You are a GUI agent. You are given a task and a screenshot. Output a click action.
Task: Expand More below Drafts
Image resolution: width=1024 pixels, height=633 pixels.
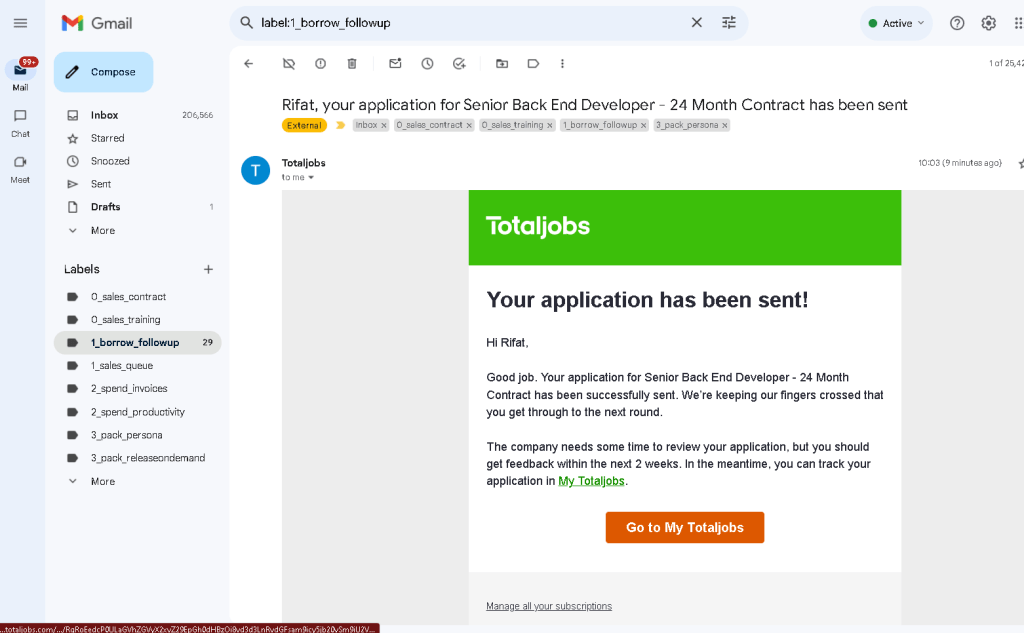[138, 231]
